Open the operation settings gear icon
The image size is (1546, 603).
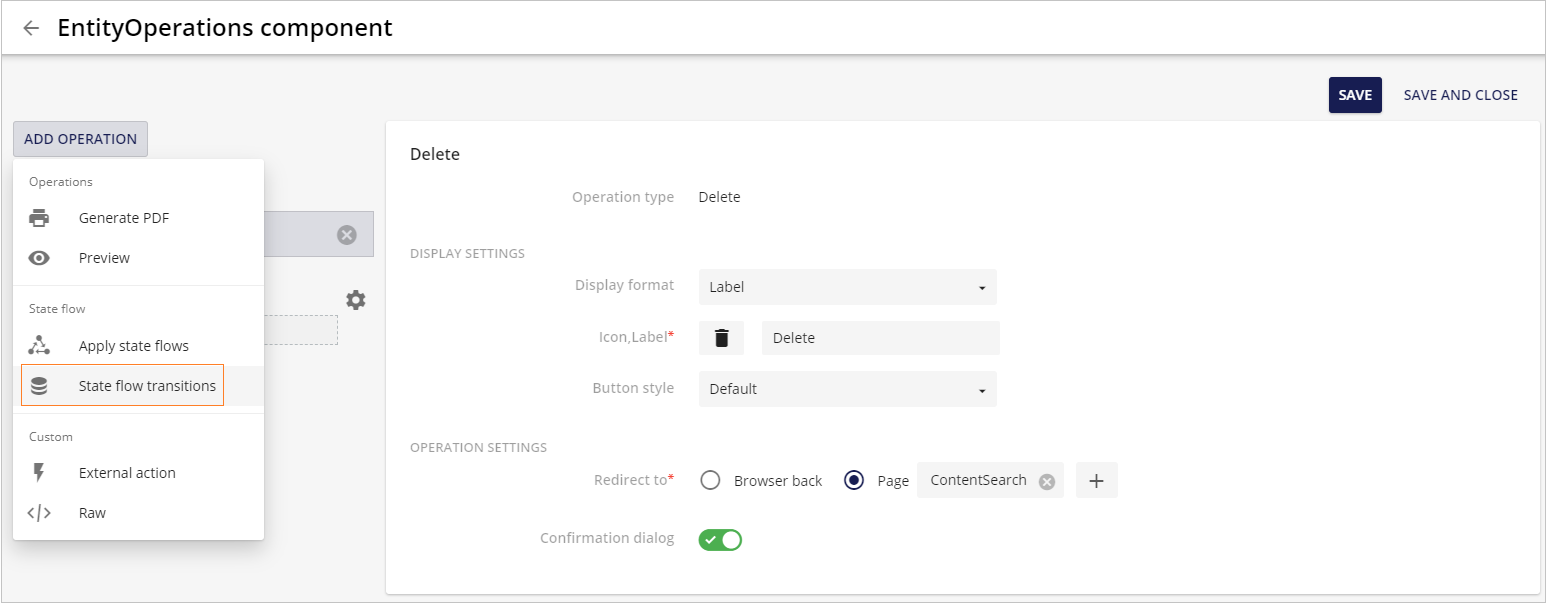point(356,299)
